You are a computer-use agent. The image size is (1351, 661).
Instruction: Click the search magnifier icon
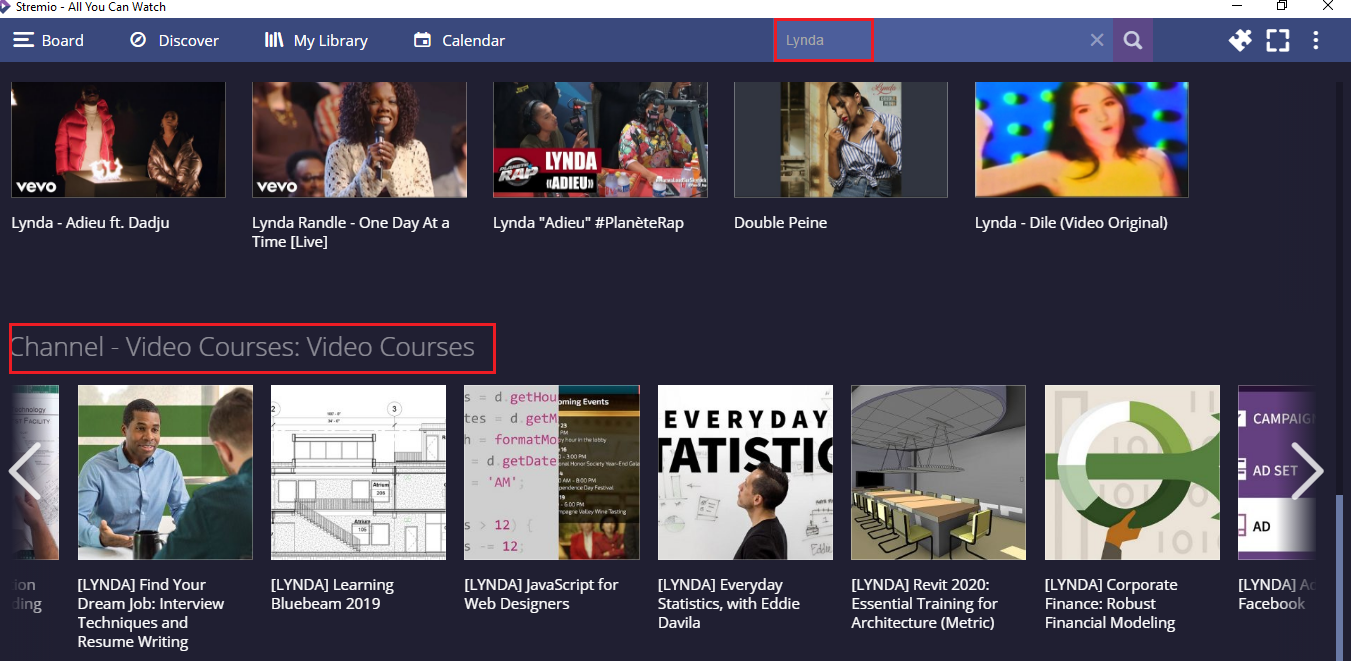point(1133,40)
